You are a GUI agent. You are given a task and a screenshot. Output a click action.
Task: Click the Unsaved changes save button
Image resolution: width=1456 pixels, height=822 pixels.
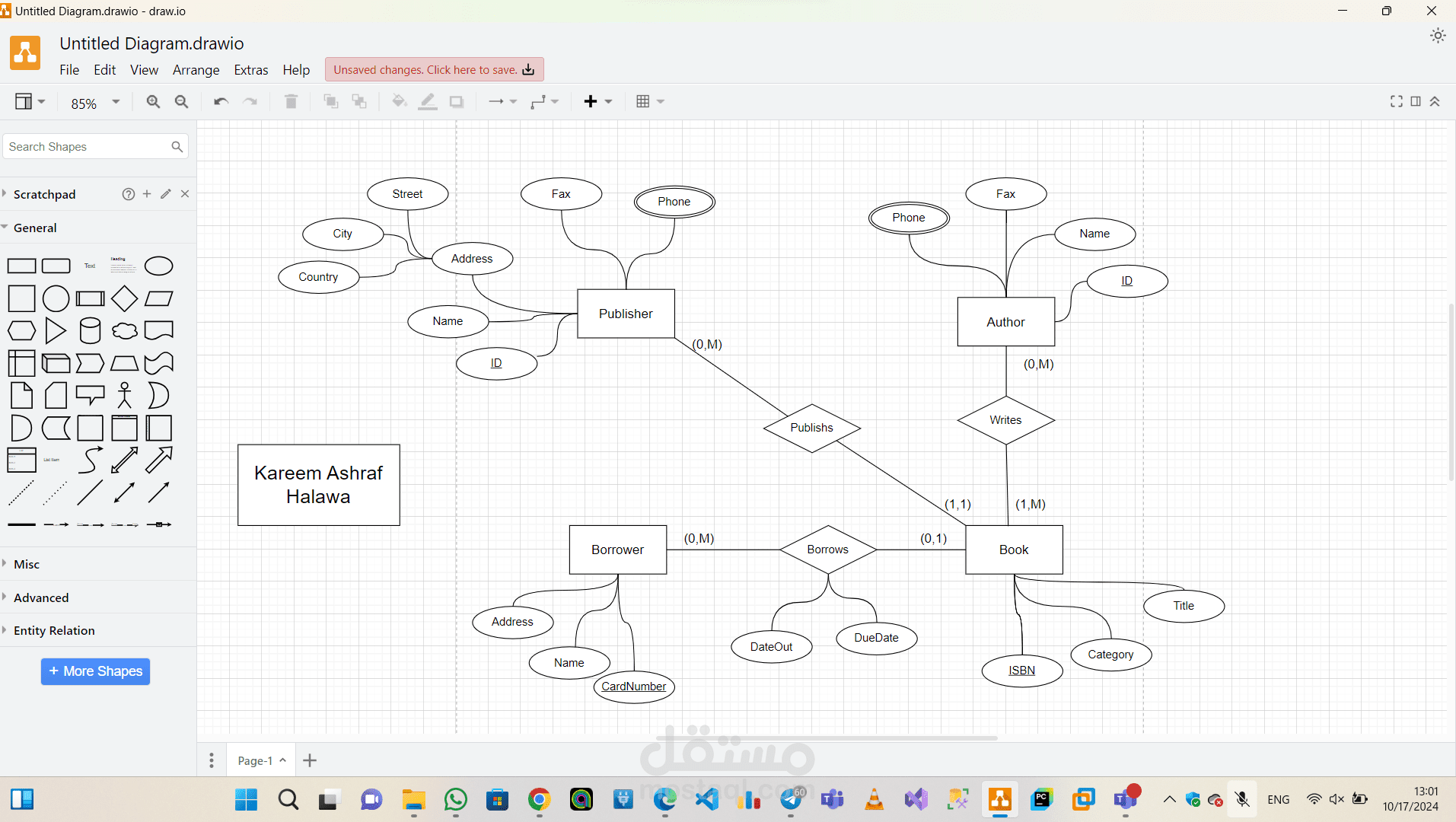434,70
